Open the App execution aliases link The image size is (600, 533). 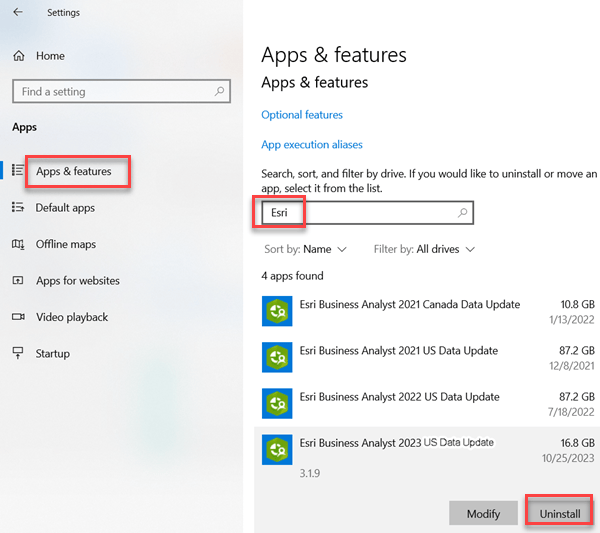pyautogui.click(x=312, y=145)
